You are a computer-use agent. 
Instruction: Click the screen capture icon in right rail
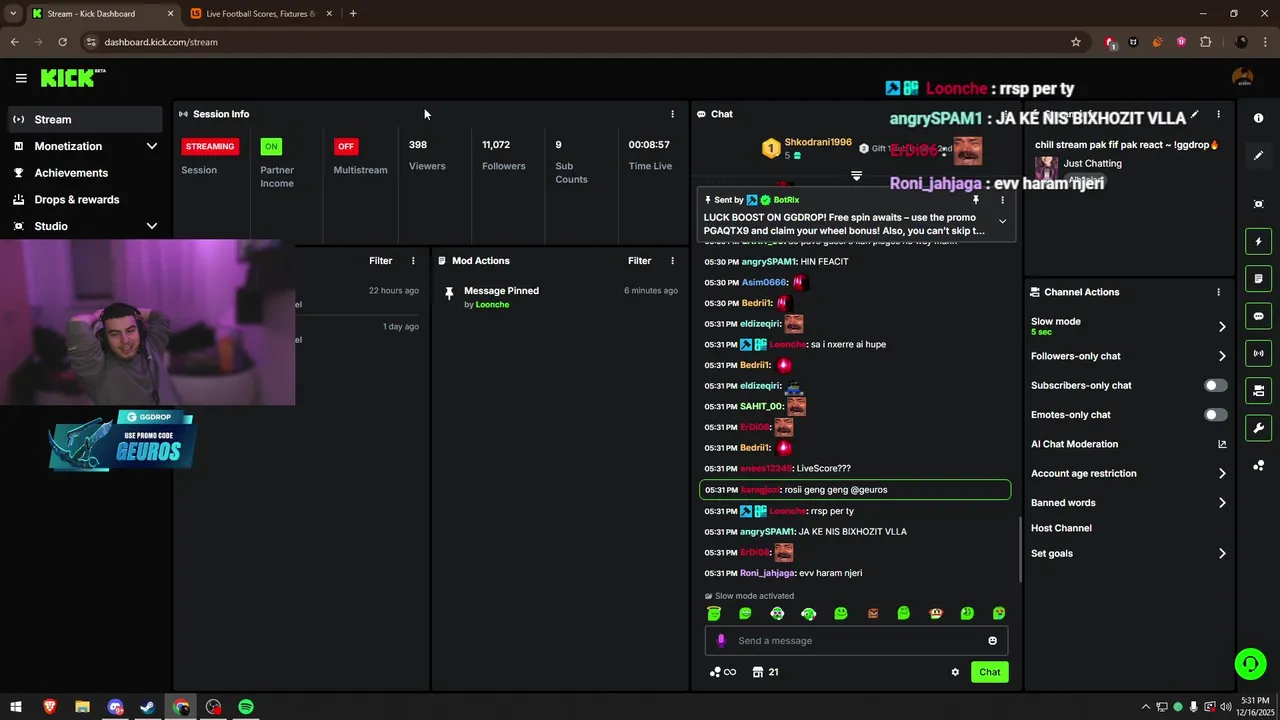tap(1258, 204)
